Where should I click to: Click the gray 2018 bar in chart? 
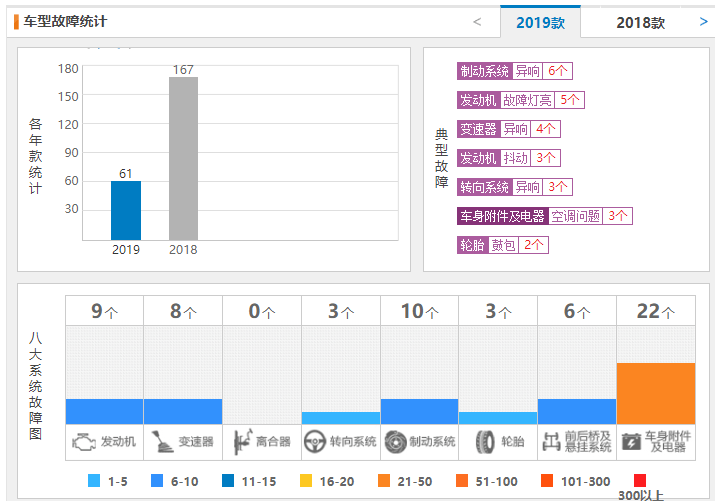183,159
